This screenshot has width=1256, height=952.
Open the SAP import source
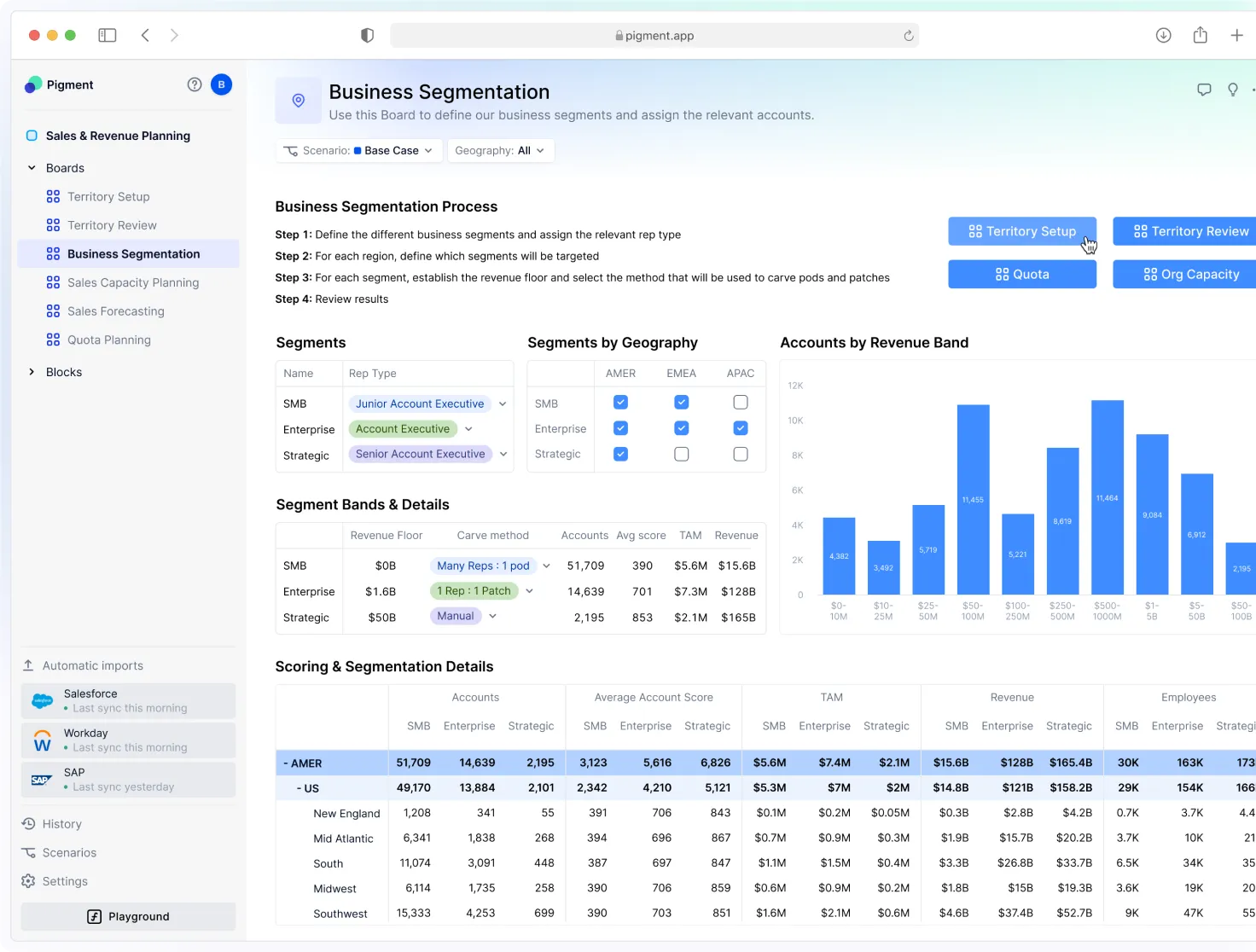(128, 779)
